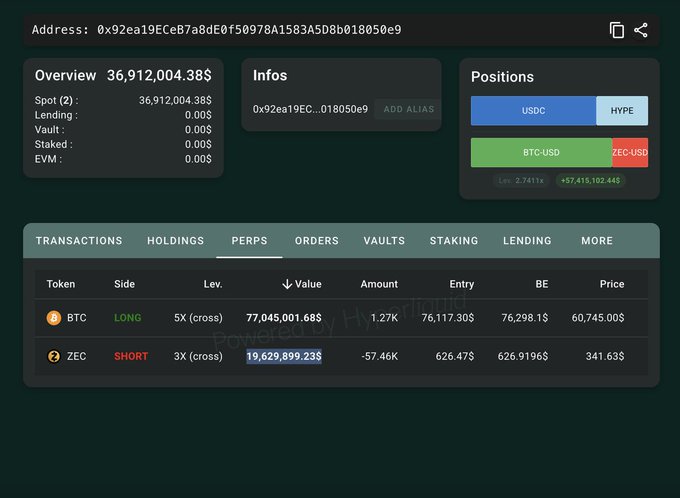Sort table by Entry column header
Screen dimensions: 680x498
[461, 284]
